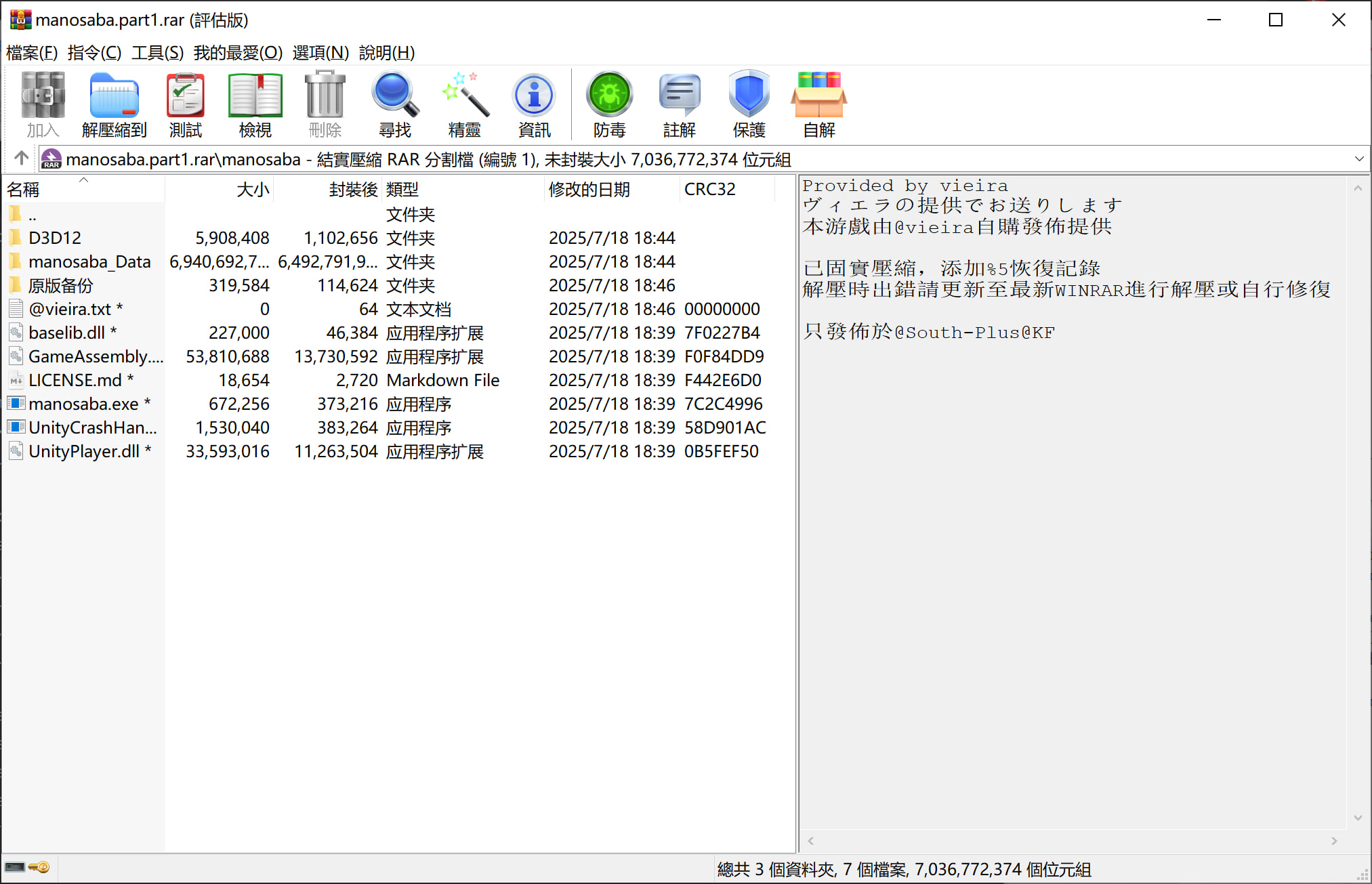Click the SFX (自解) self-extract icon
Image resolution: width=1372 pixels, height=884 pixels.
[x=818, y=104]
